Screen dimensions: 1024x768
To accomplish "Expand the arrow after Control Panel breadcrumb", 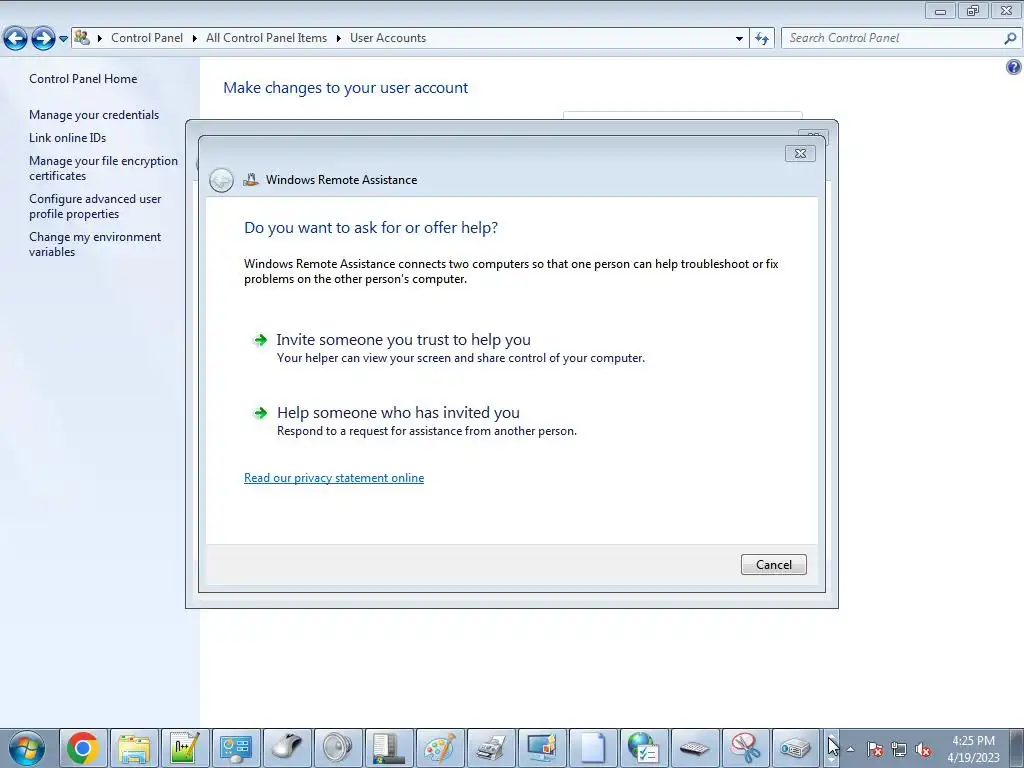I will point(195,38).
